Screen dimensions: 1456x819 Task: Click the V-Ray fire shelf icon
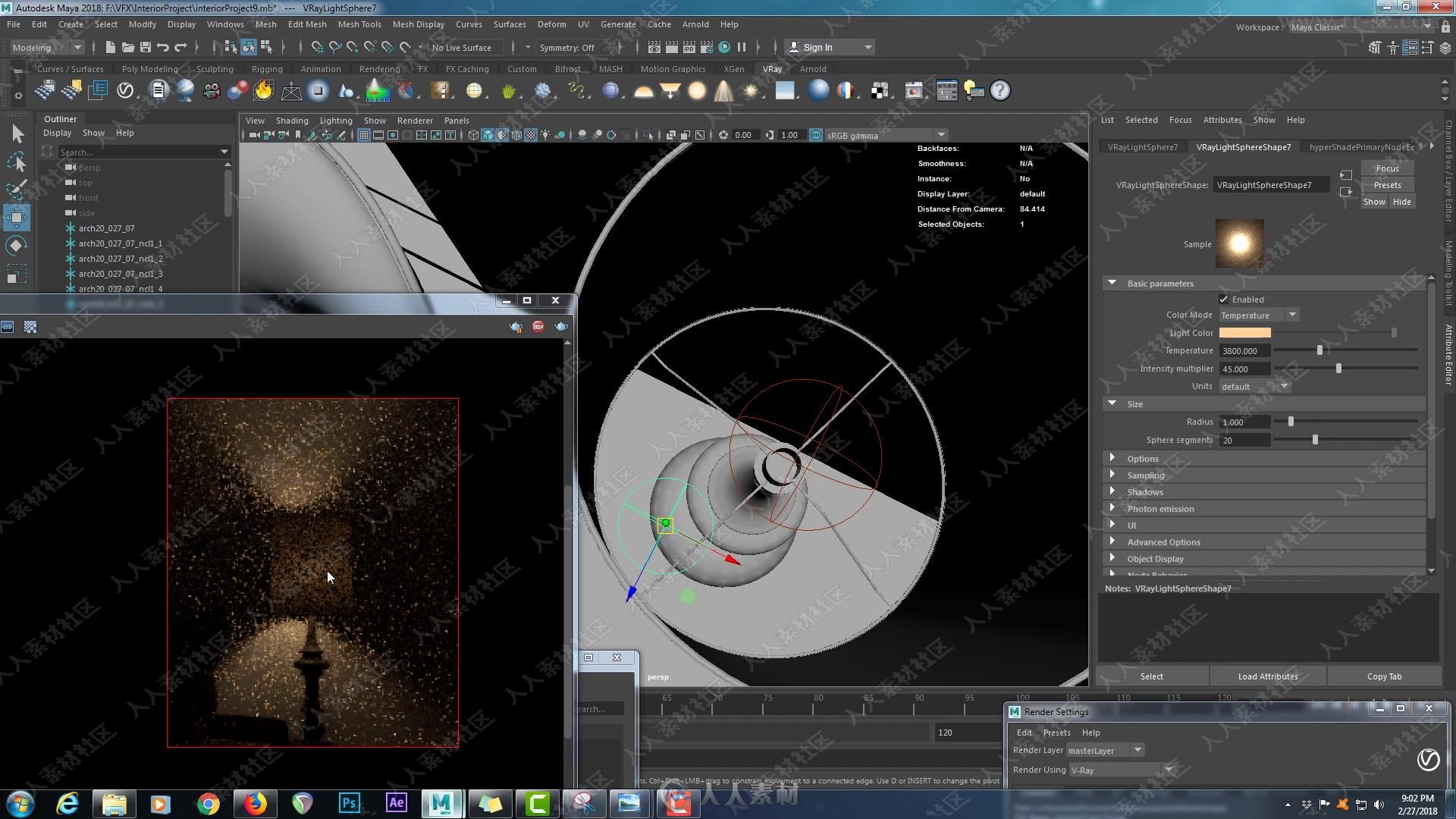click(x=264, y=91)
